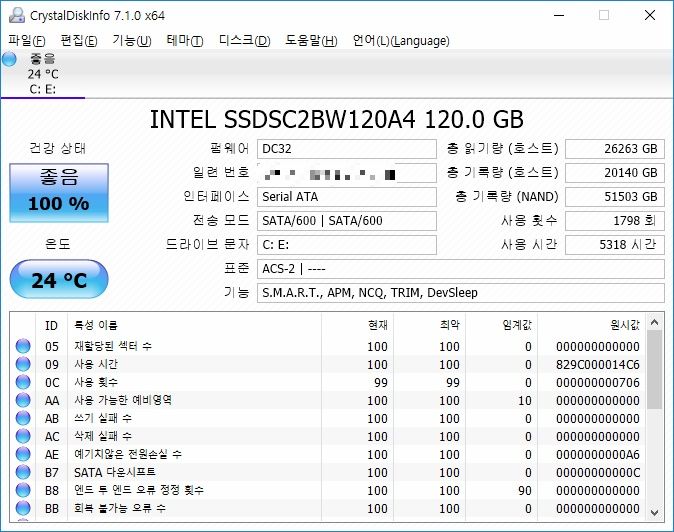Click the ID column header
Viewport: 674px width, 532px height.
52,325
